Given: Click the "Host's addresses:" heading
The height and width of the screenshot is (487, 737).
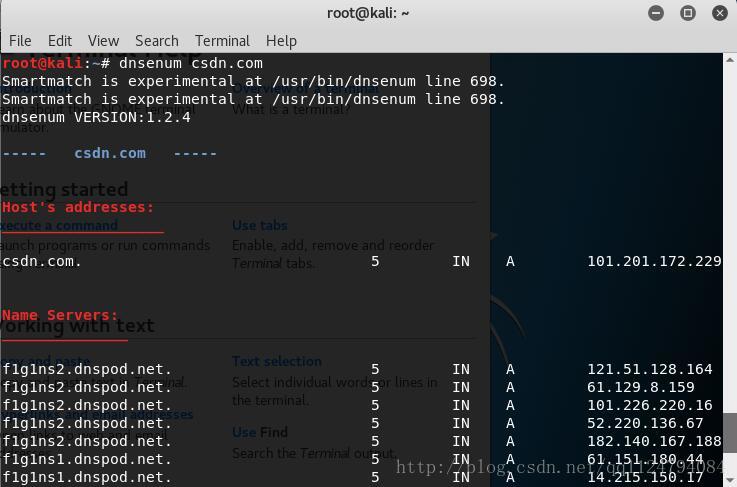Looking at the screenshot, I should pyautogui.click(x=78, y=207).
